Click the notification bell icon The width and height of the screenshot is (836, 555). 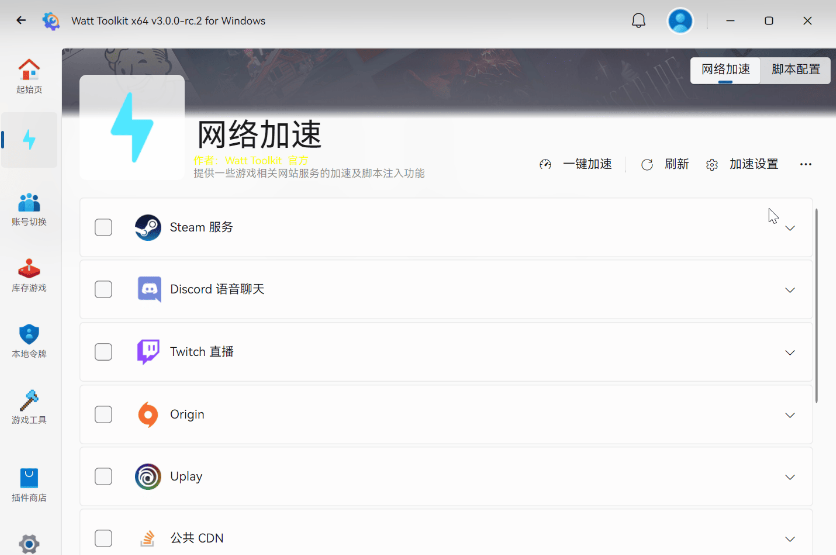coord(638,20)
